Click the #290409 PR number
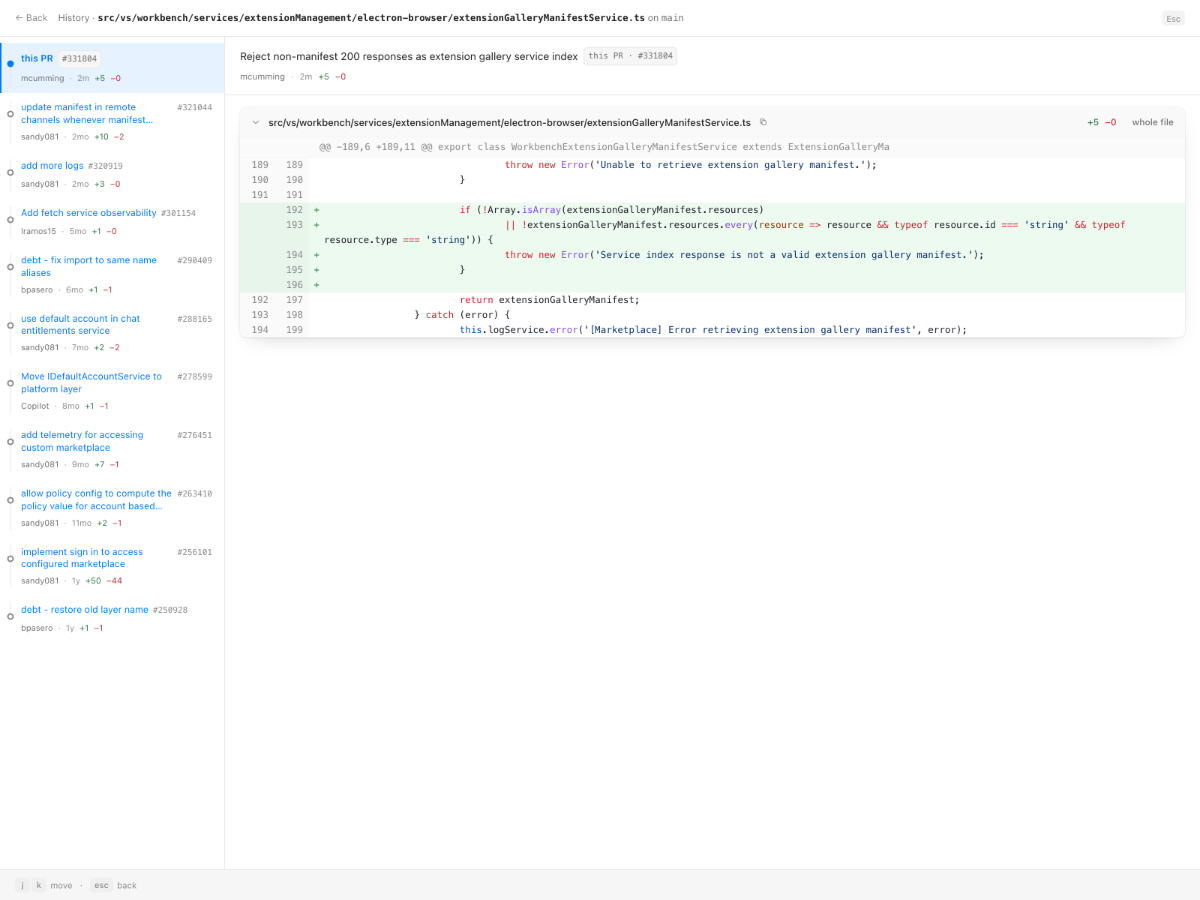This screenshot has width=1200, height=900. 195,260
